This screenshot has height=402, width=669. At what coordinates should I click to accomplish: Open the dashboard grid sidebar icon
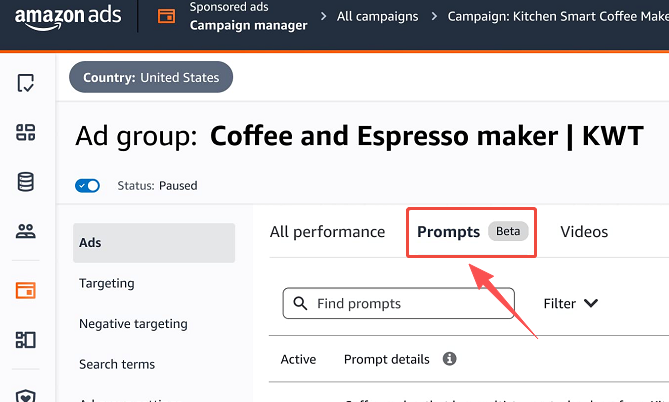pos(26,133)
